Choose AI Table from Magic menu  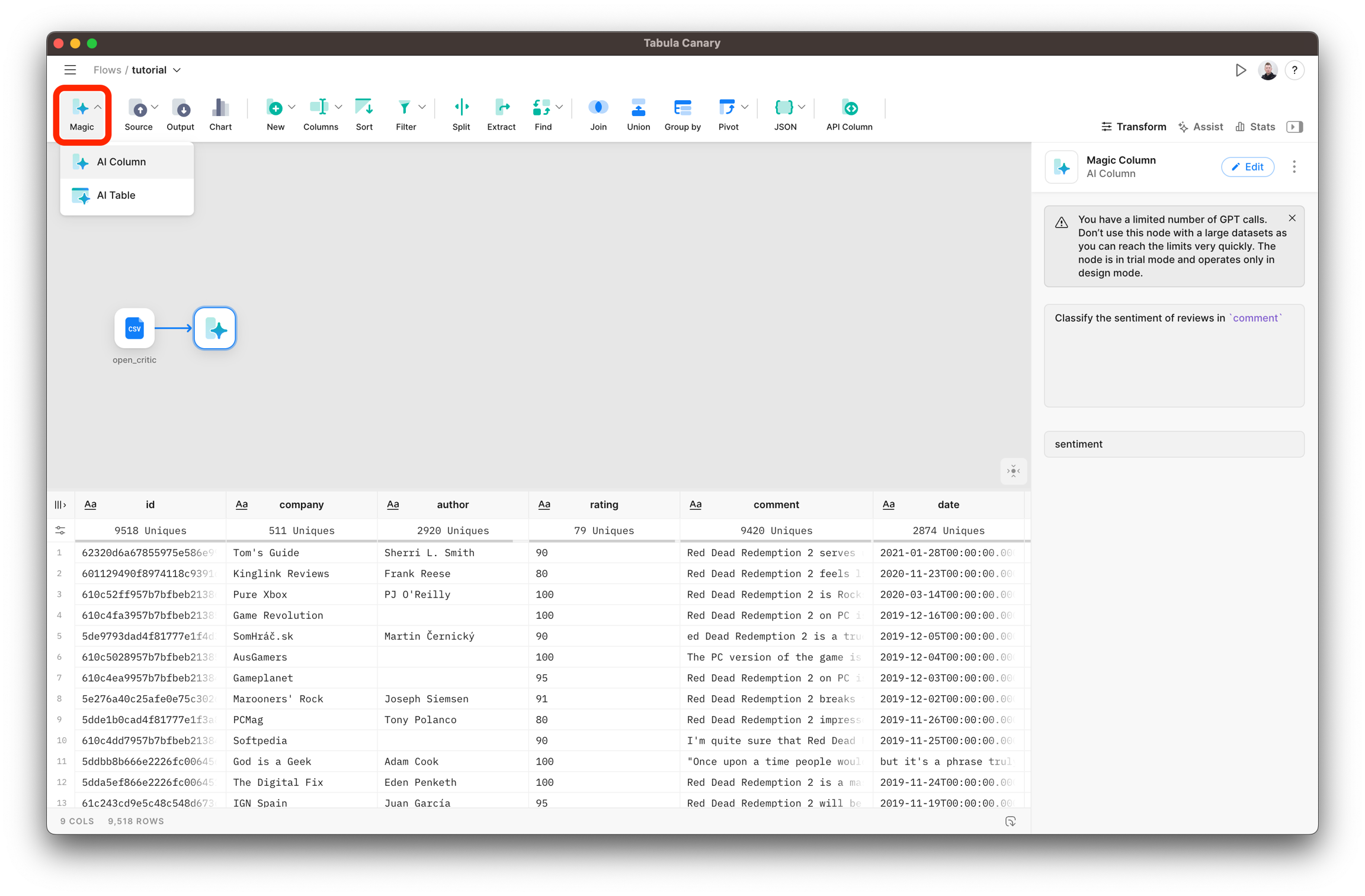[116, 195]
